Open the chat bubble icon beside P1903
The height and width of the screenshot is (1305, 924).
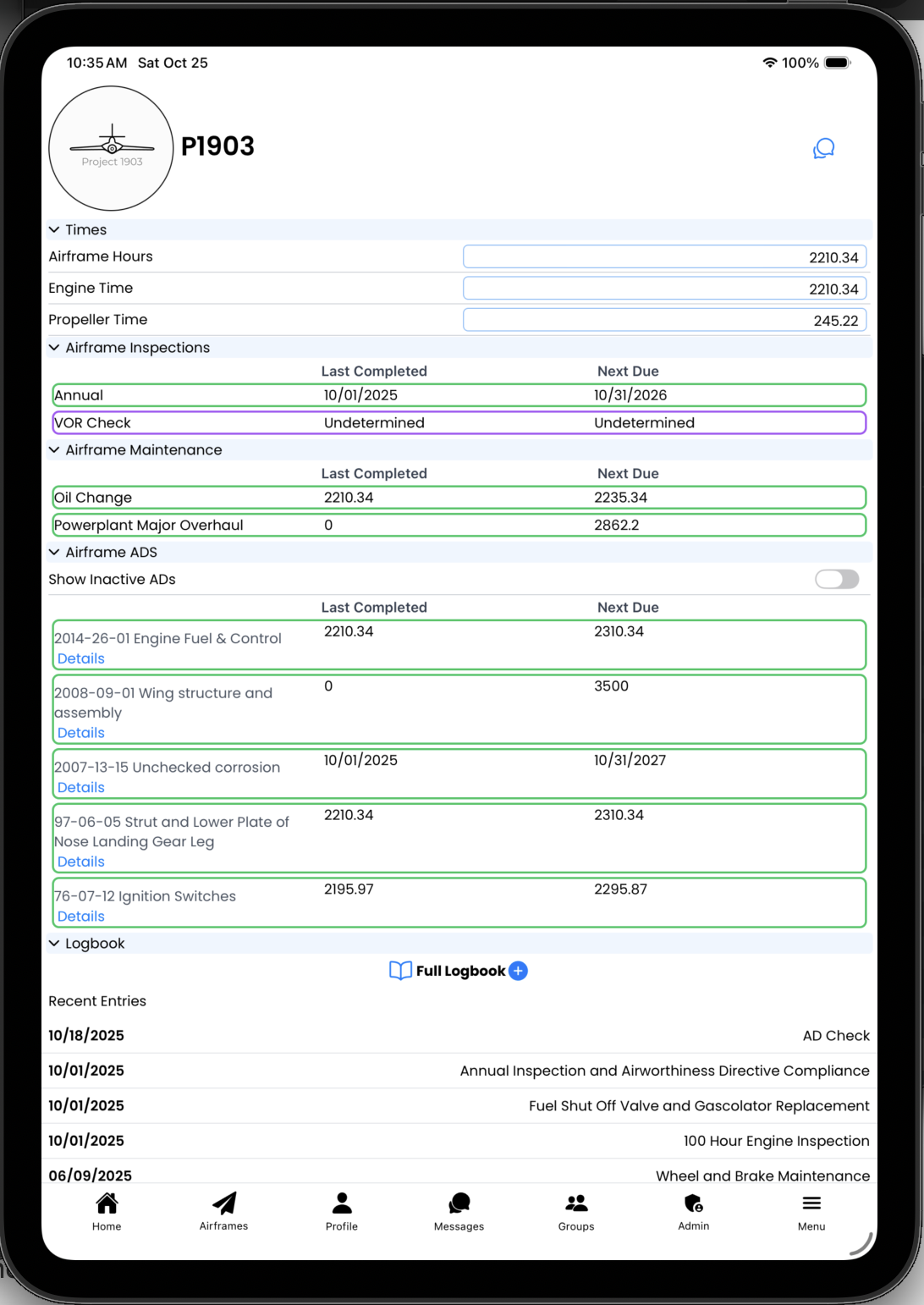[823, 149]
